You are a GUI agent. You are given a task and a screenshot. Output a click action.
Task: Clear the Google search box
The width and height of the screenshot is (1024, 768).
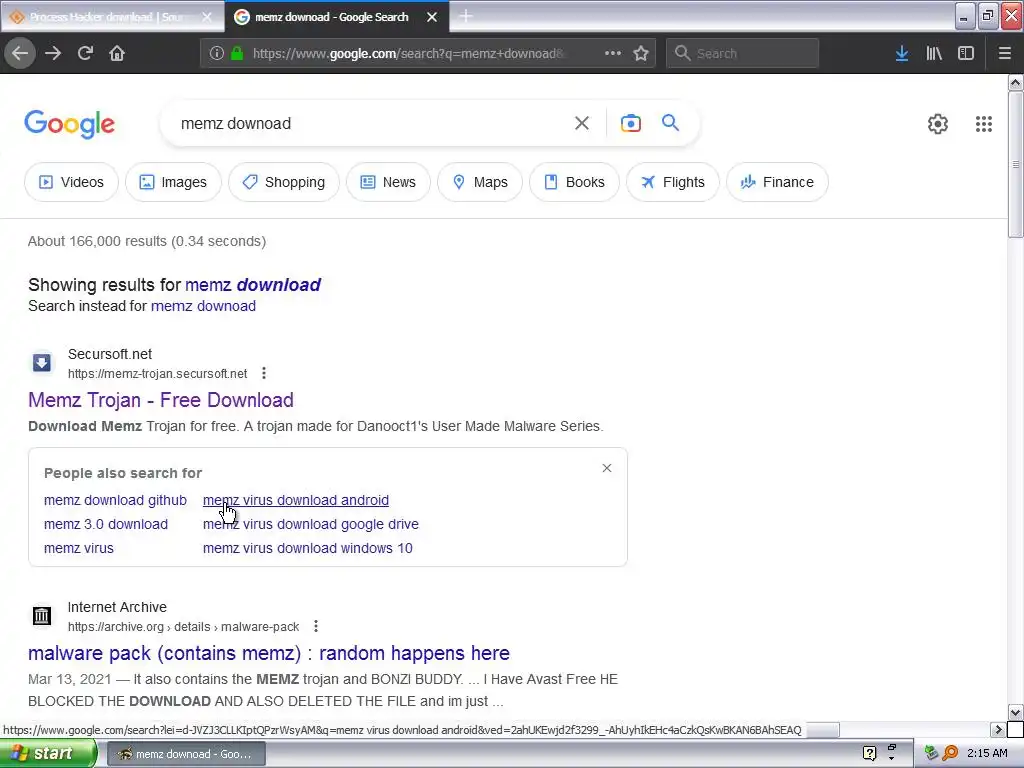click(x=581, y=123)
